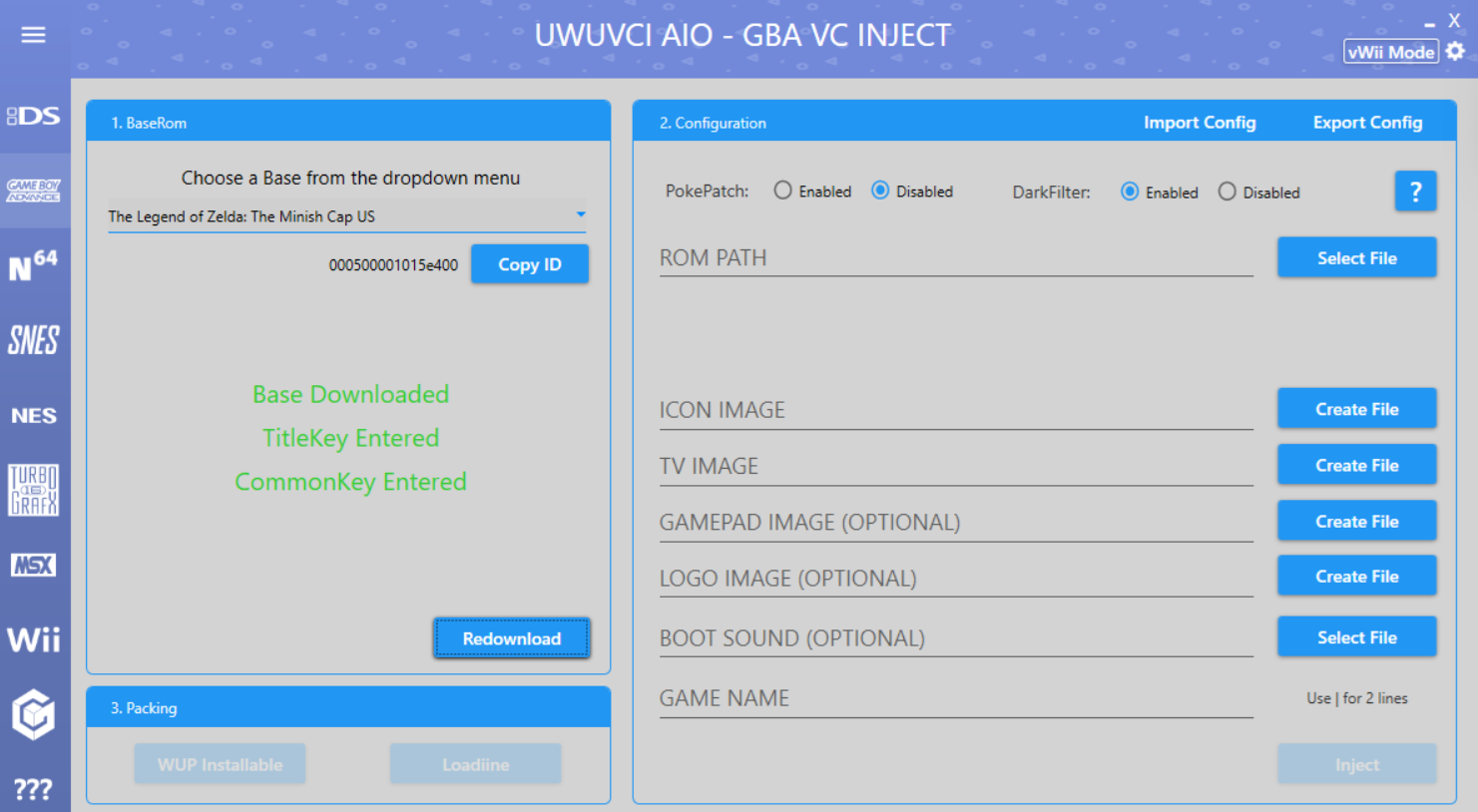Screen dimensions: 1478x812
Task: Open the MSX injector
Action: 34,565
